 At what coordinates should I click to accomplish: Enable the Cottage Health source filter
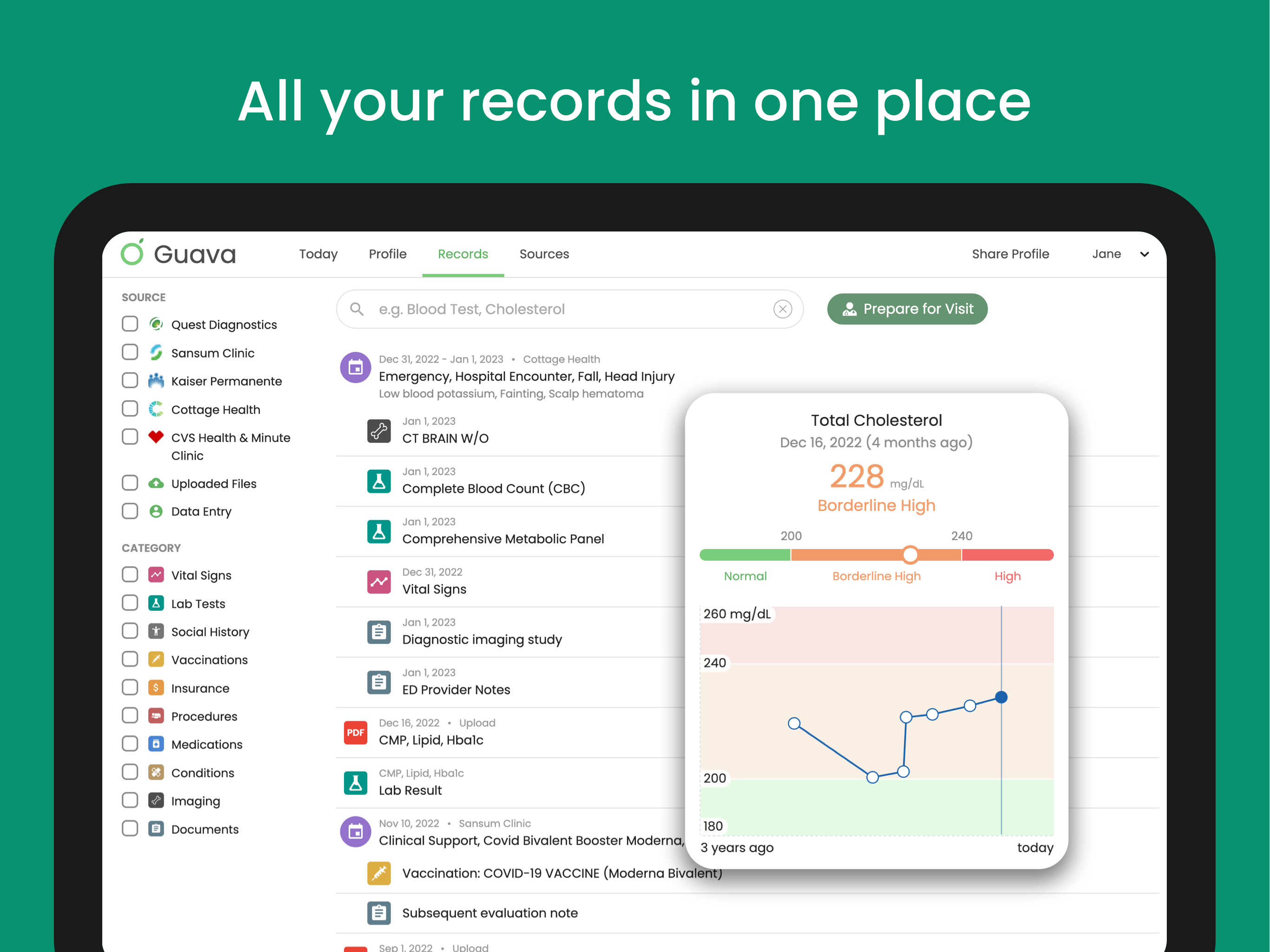130,408
